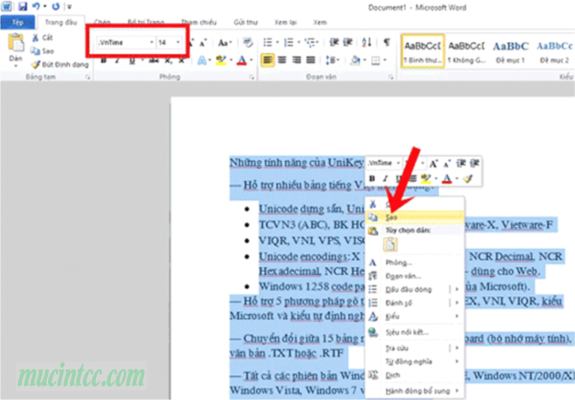
Task: Toggle center alignment in ribbon
Action: pos(282,60)
